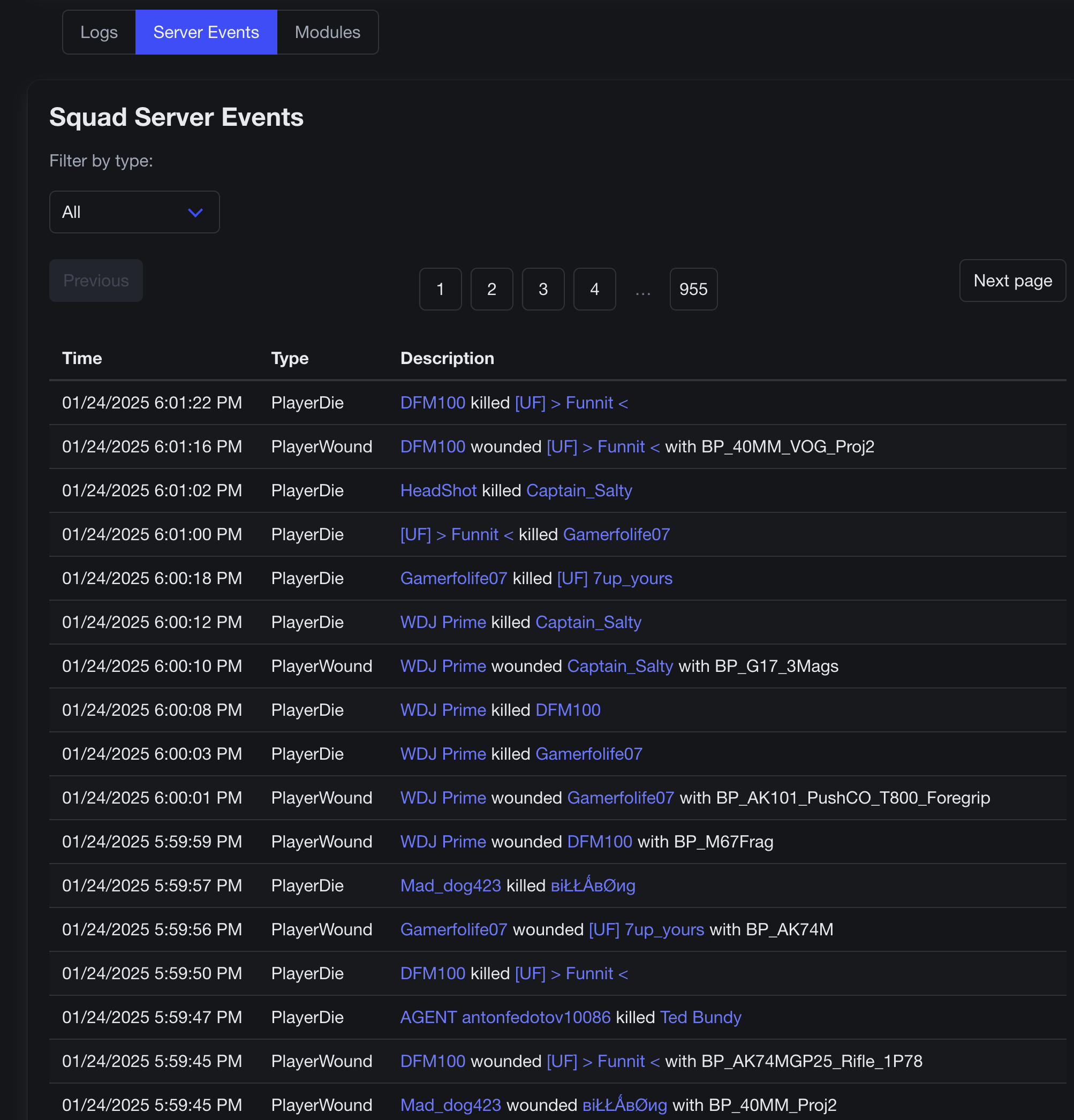
Task: Click Mad_dog423 link in 5:59:57 PM row
Action: 450,885
